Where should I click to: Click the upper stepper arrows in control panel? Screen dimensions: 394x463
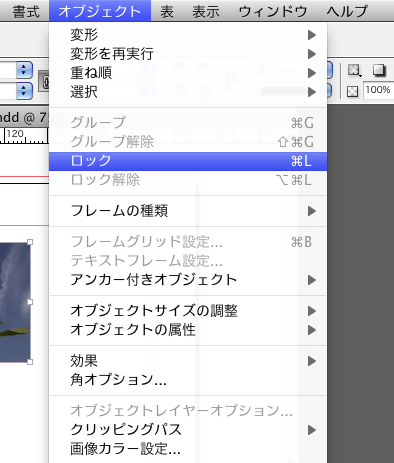[x=24, y=70]
